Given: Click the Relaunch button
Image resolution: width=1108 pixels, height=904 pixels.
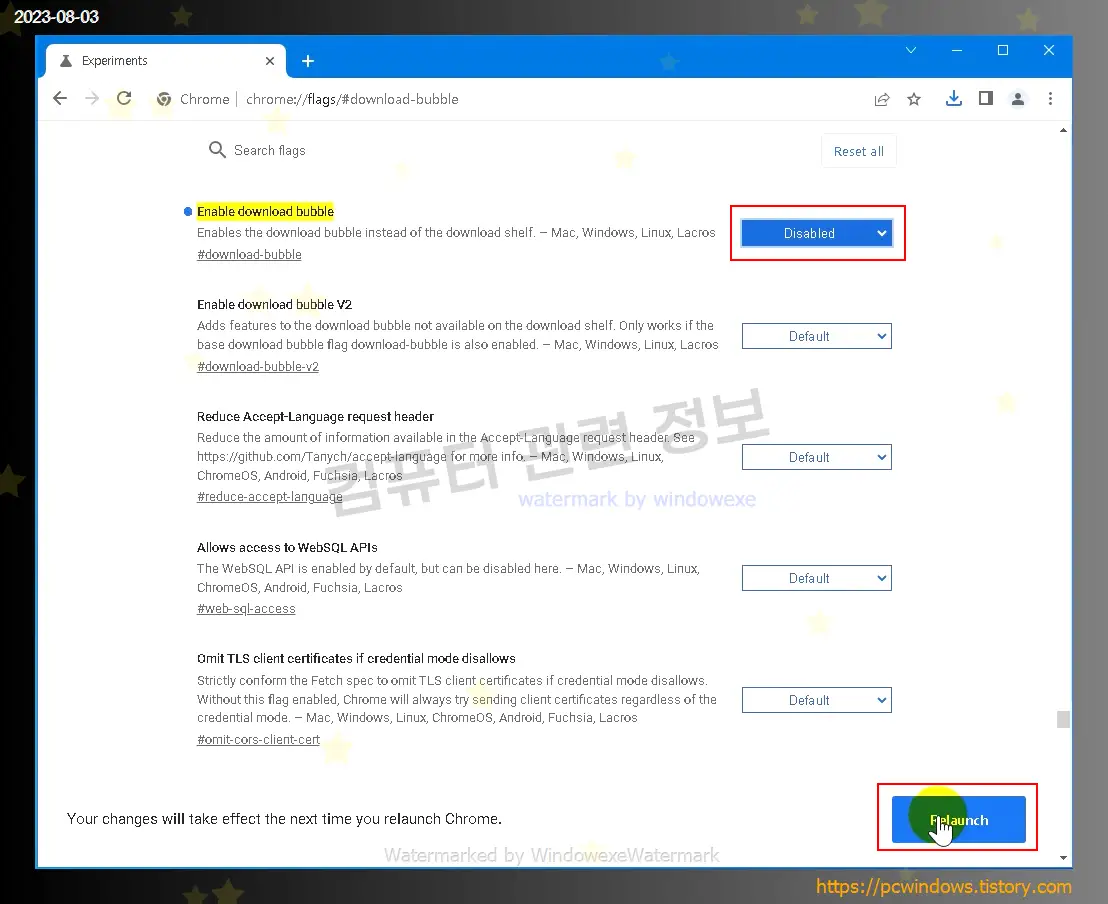Looking at the screenshot, I should click(958, 820).
